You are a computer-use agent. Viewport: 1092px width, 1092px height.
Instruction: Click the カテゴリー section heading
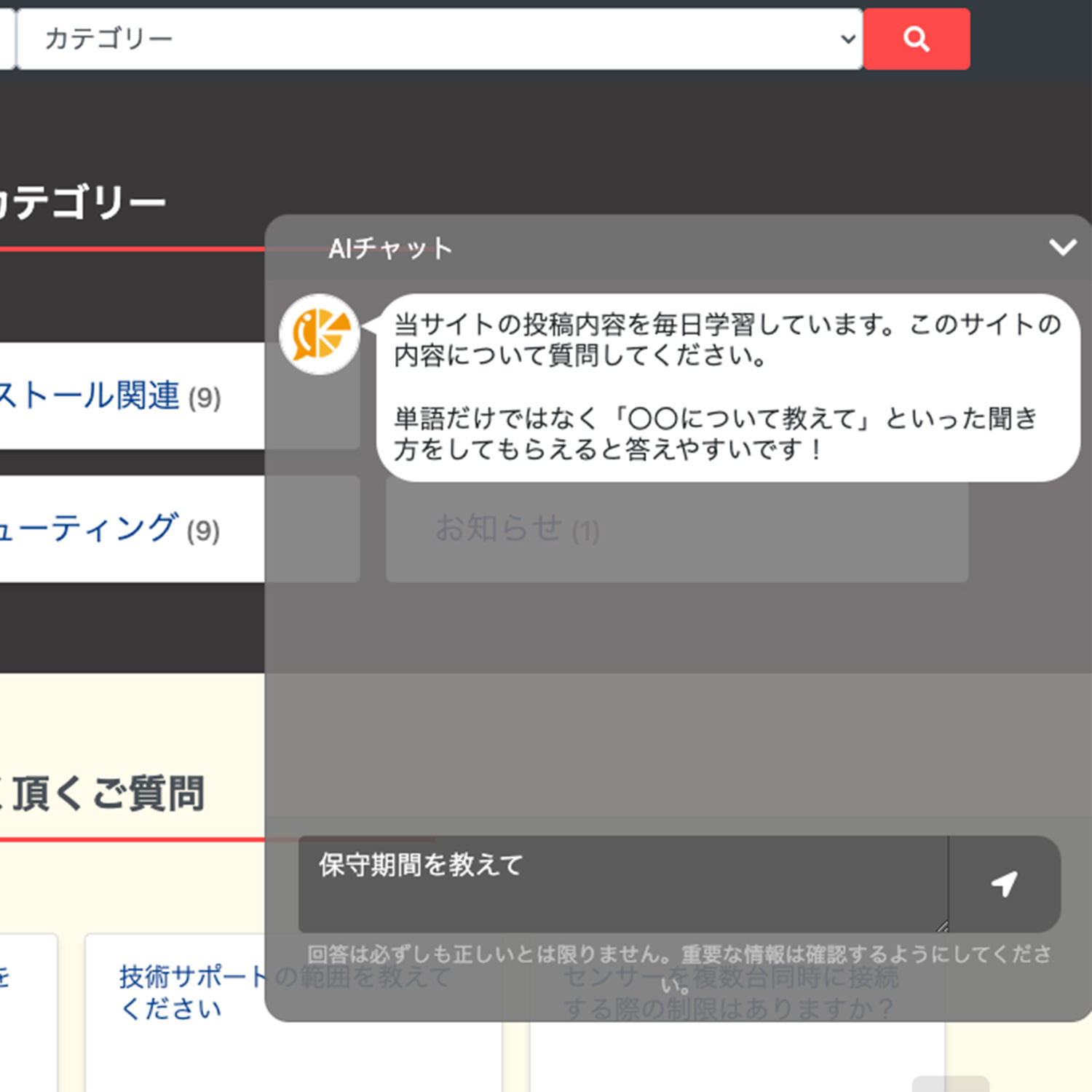pos(82,202)
